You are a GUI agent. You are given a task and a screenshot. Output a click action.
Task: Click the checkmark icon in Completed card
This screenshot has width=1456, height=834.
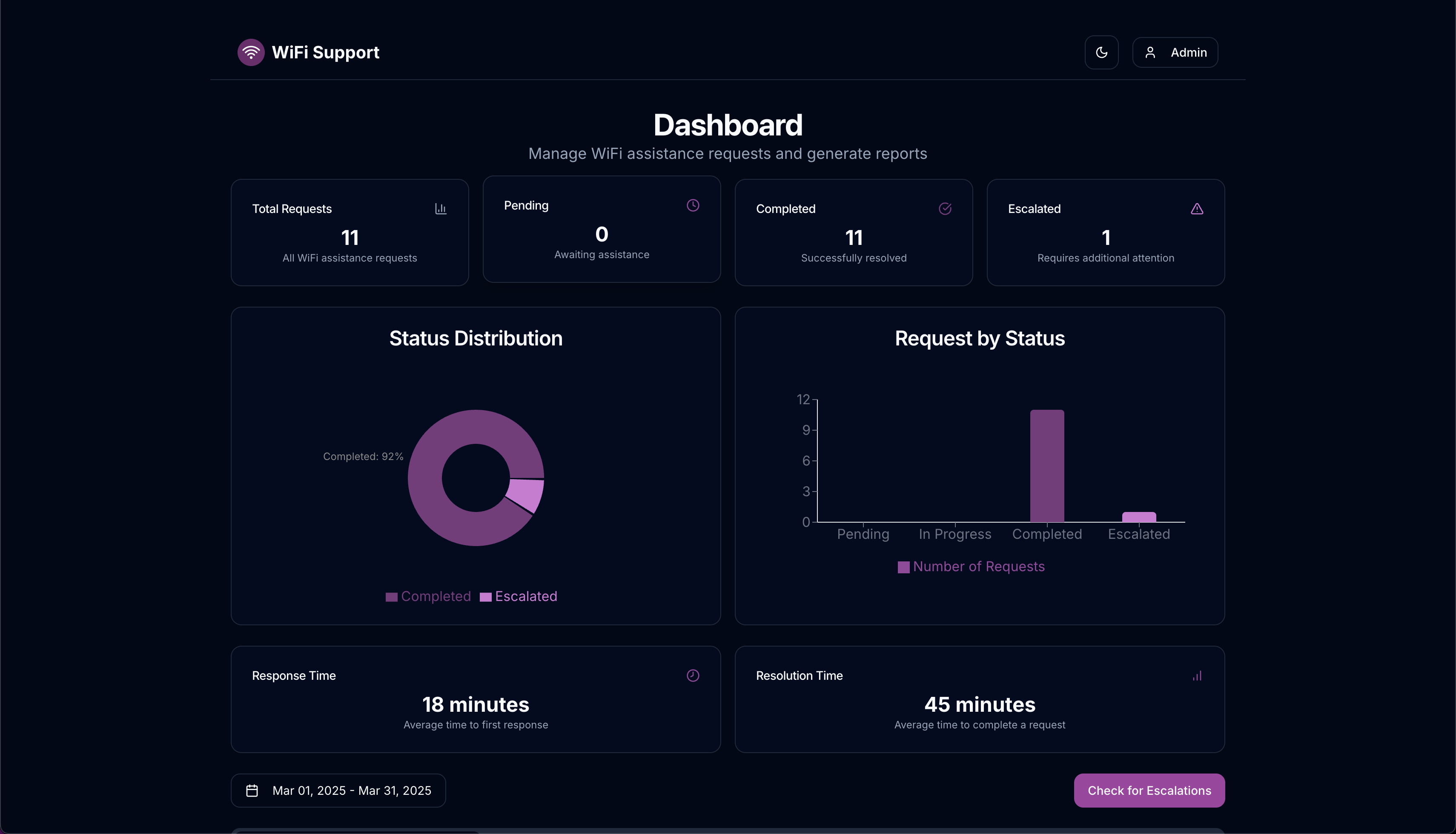(945, 209)
